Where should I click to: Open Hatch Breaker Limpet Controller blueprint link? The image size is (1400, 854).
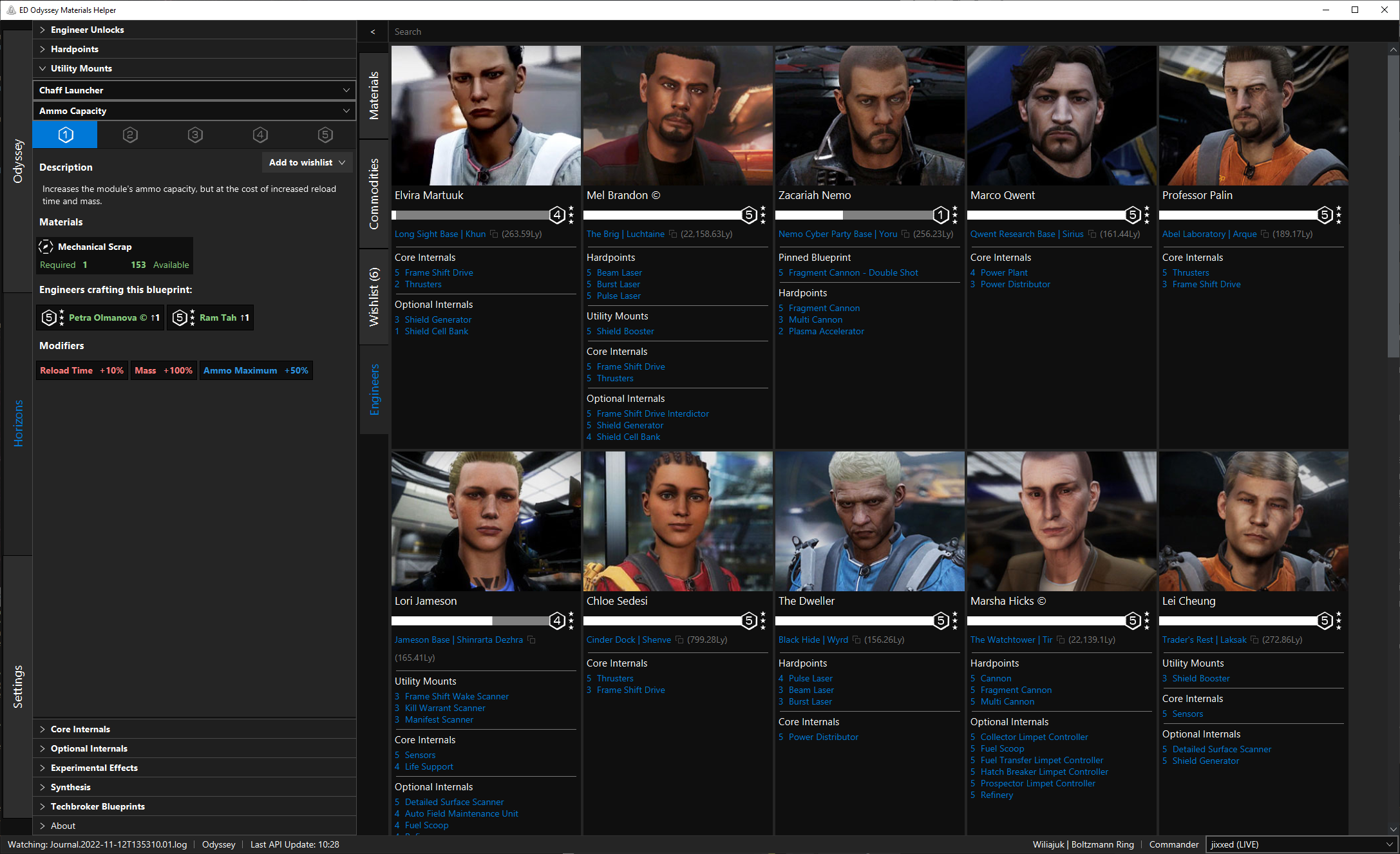point(1044,772)
